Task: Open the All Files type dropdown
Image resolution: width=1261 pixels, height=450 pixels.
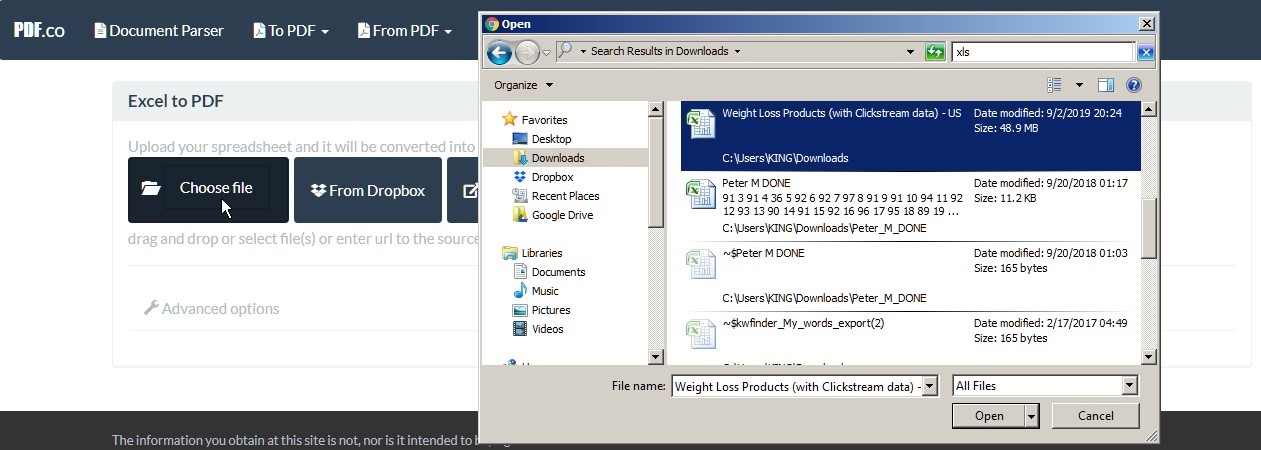Action: click(x=1045, y=386)
